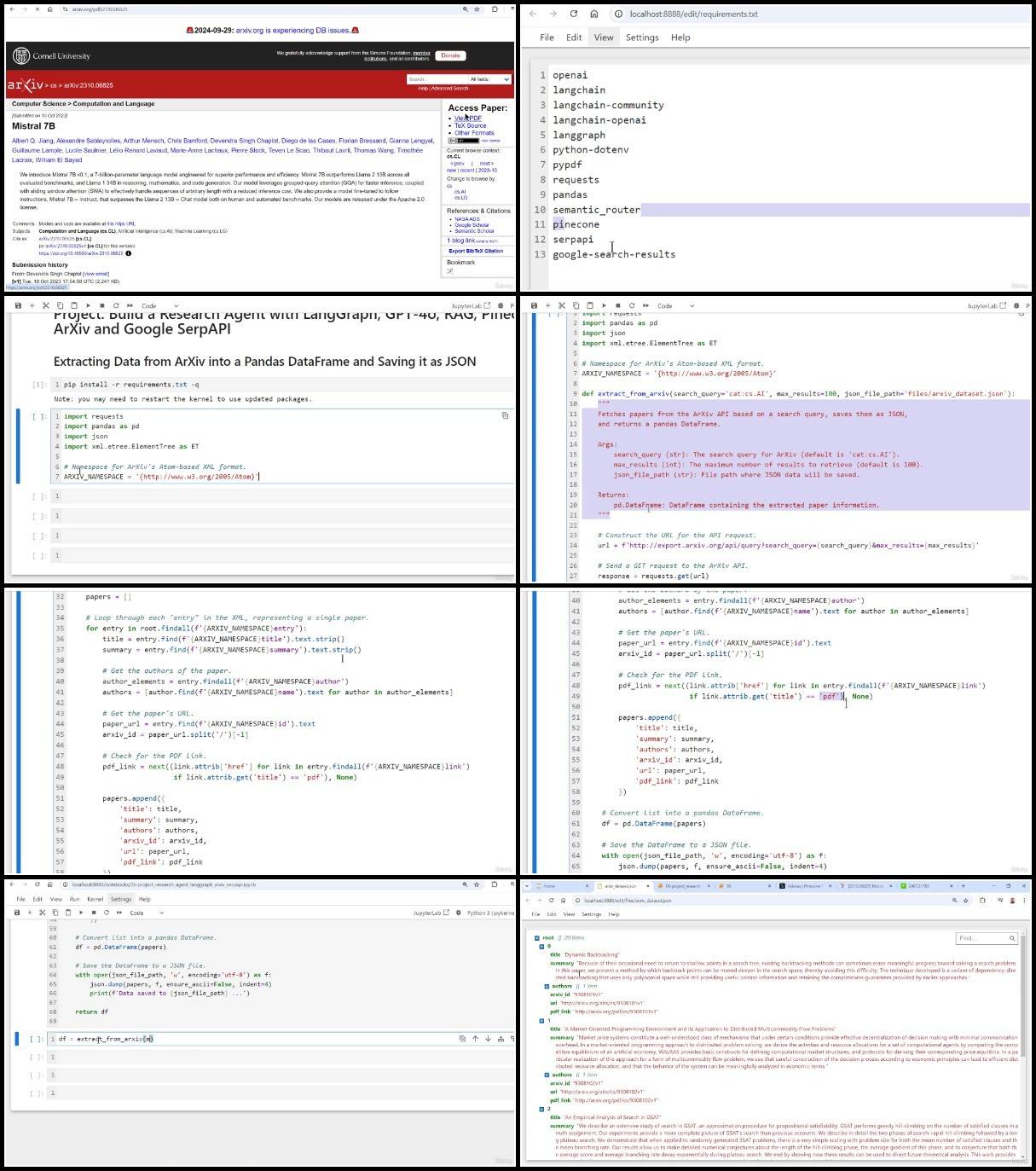Screen dimensions: 1036x1171
Task: Paste cells in the extract_from_arxiv docstring notebook toolbar
Action: tap(589, 305)
